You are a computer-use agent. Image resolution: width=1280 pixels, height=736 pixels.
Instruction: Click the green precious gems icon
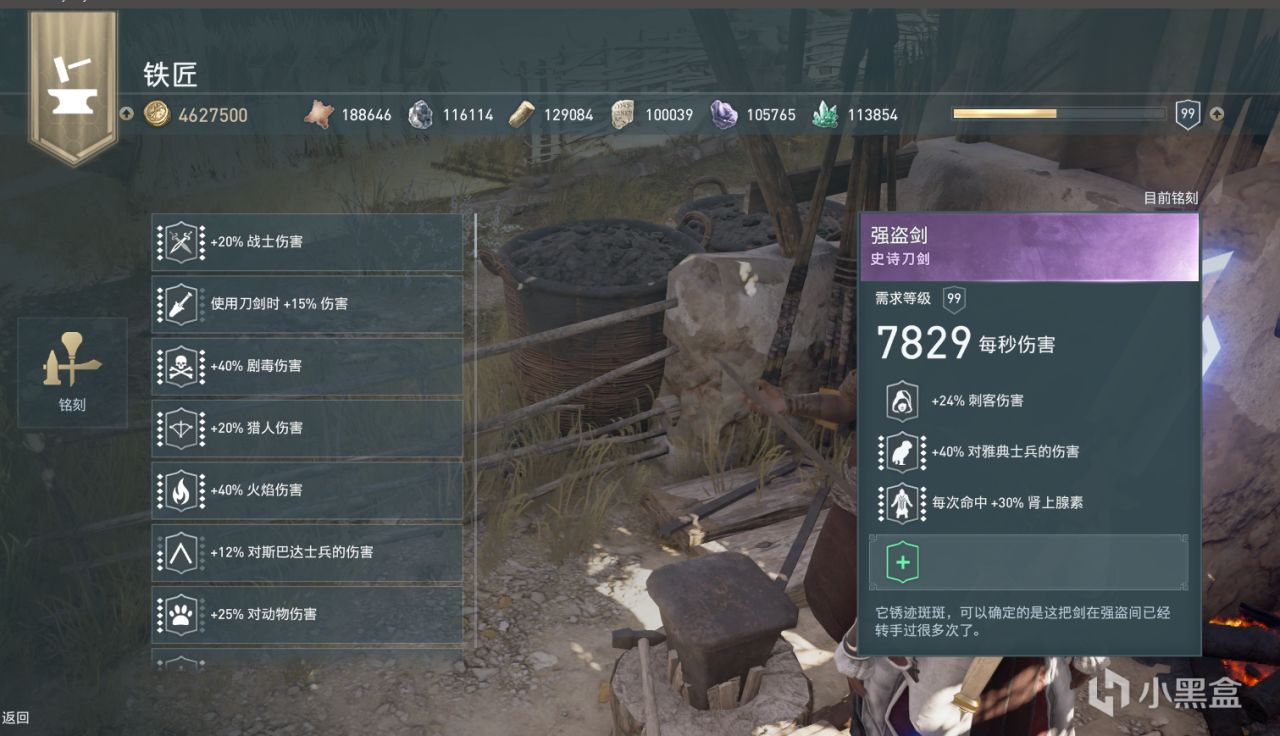point(825,115)
